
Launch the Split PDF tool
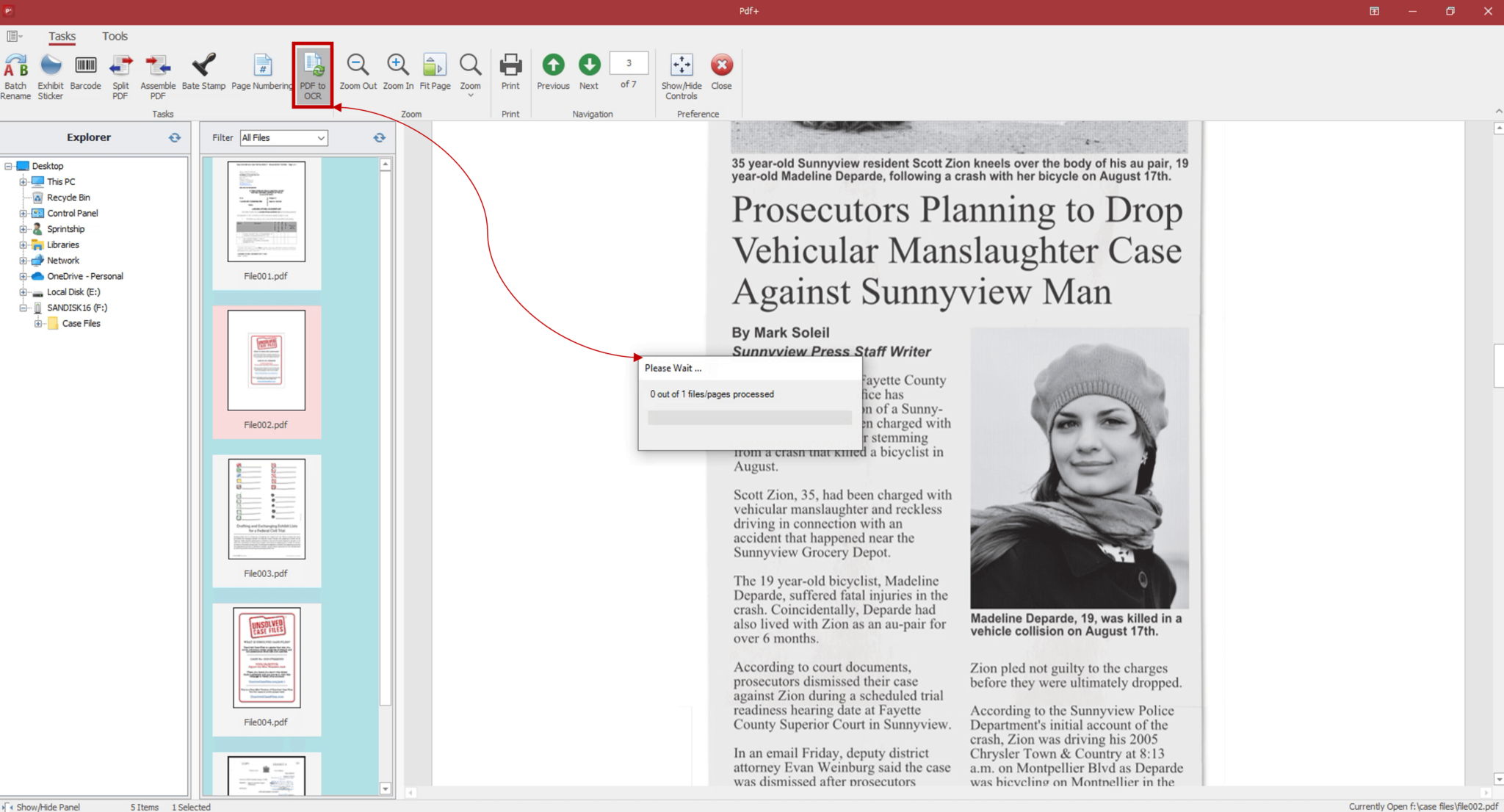click(x=120, y=76)
